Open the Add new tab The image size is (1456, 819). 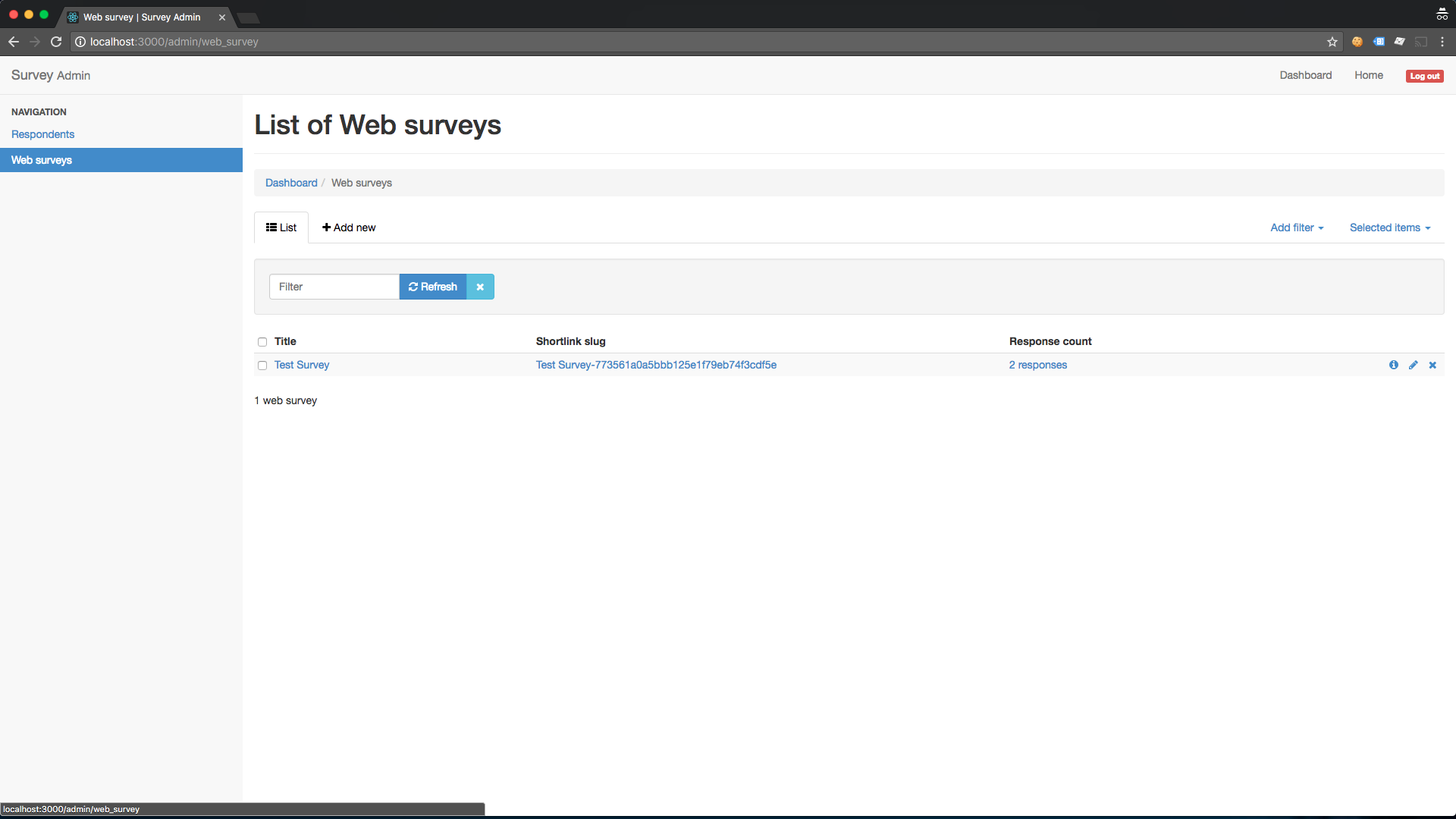click(x=349, y=227)
